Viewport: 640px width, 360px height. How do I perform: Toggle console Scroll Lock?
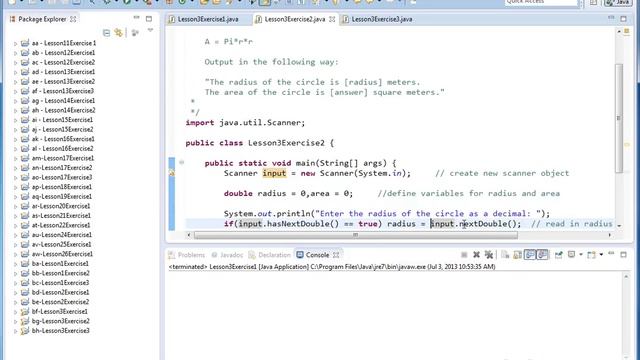(x=517, y=255)
